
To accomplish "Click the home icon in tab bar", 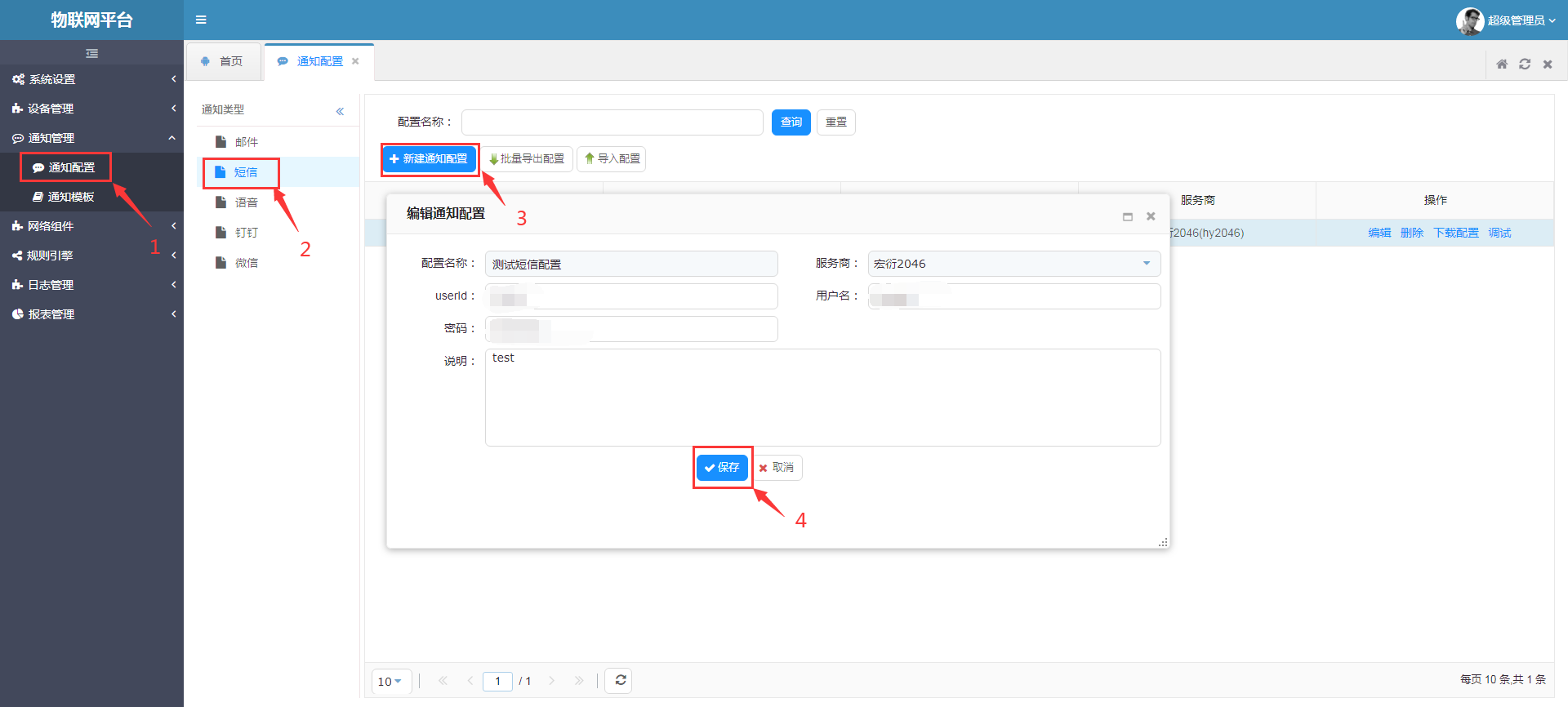I will pyautogui.click(x=1502, y=64).
